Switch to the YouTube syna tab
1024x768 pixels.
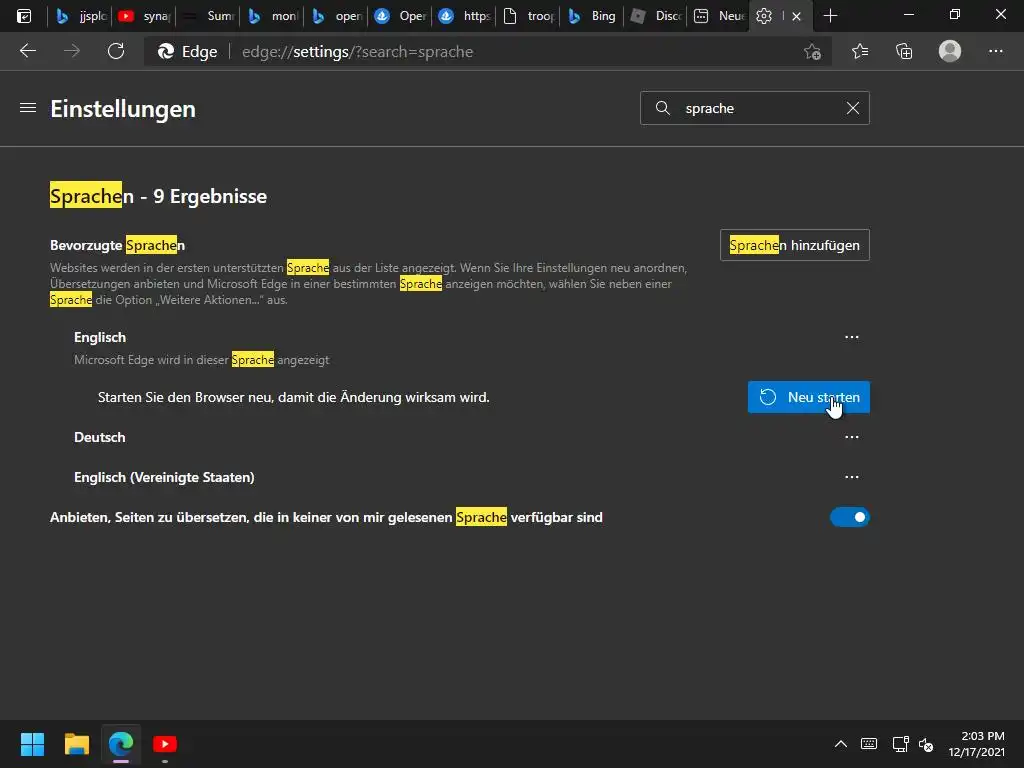point(143,16)
